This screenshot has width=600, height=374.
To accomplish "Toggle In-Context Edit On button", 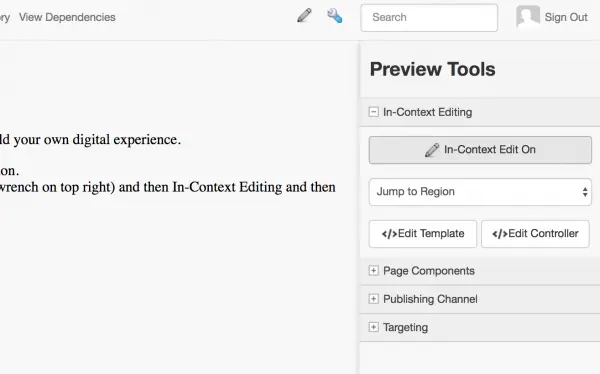I will 480,150.
